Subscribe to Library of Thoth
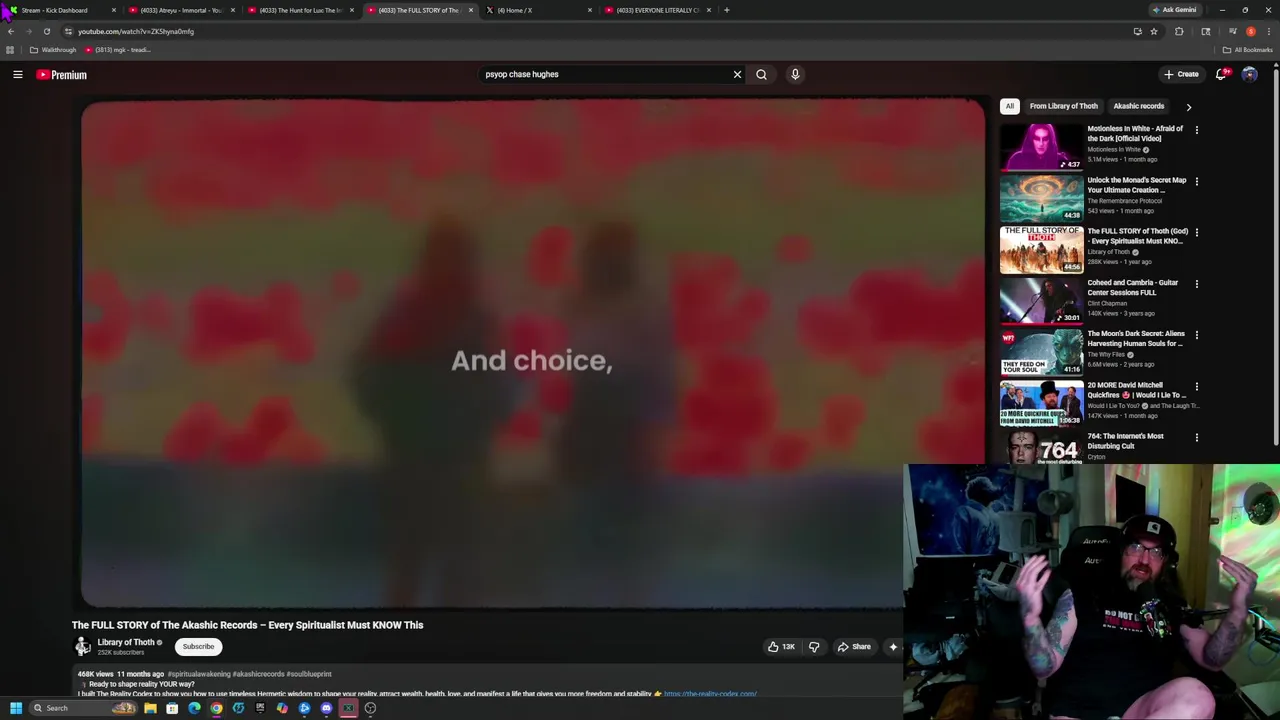The image size is (1280, 720). (198, 647)
